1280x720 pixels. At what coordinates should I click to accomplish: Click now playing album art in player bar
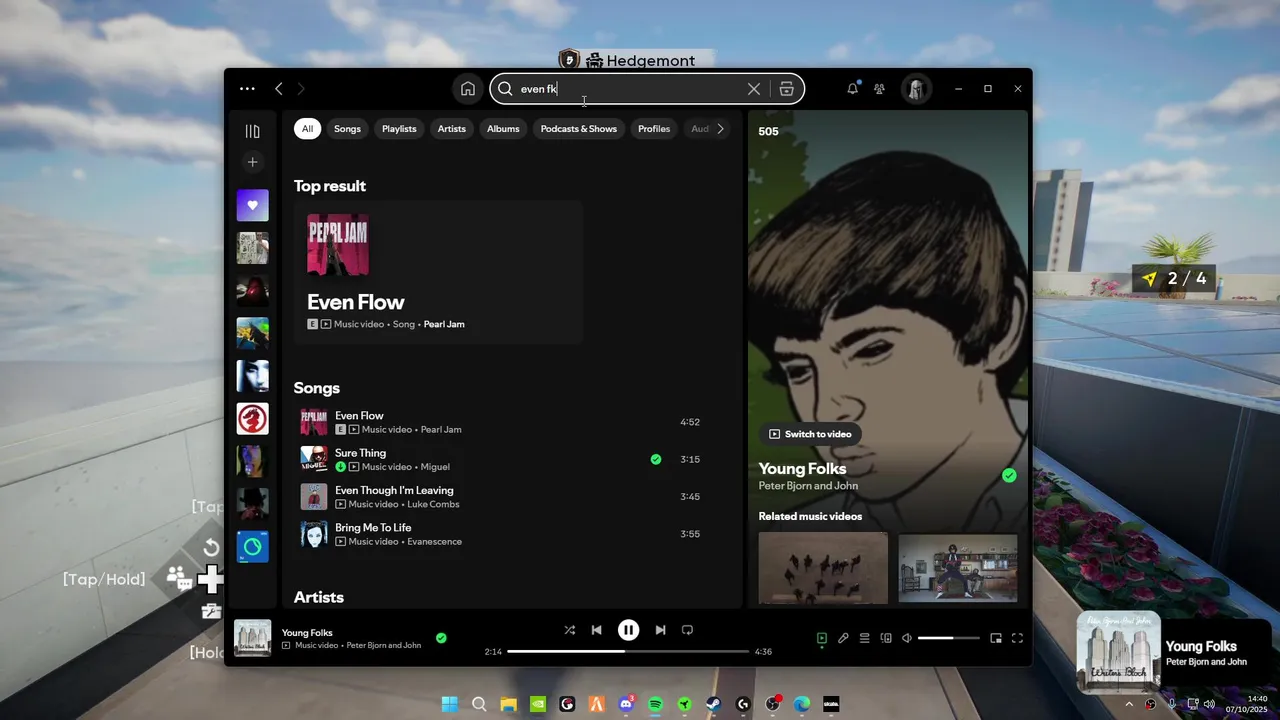pos(252,638)
